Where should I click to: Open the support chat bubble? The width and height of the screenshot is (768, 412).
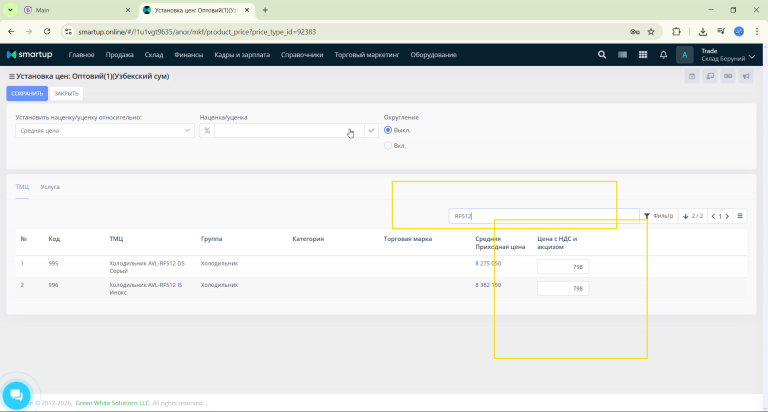pyautogui.click(x=16, y=395)
